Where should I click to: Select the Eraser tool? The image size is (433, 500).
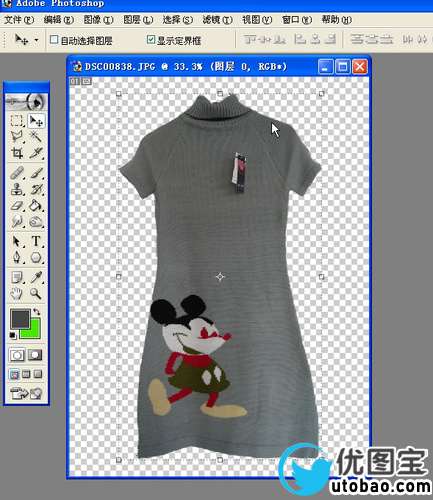click(16, 205)
